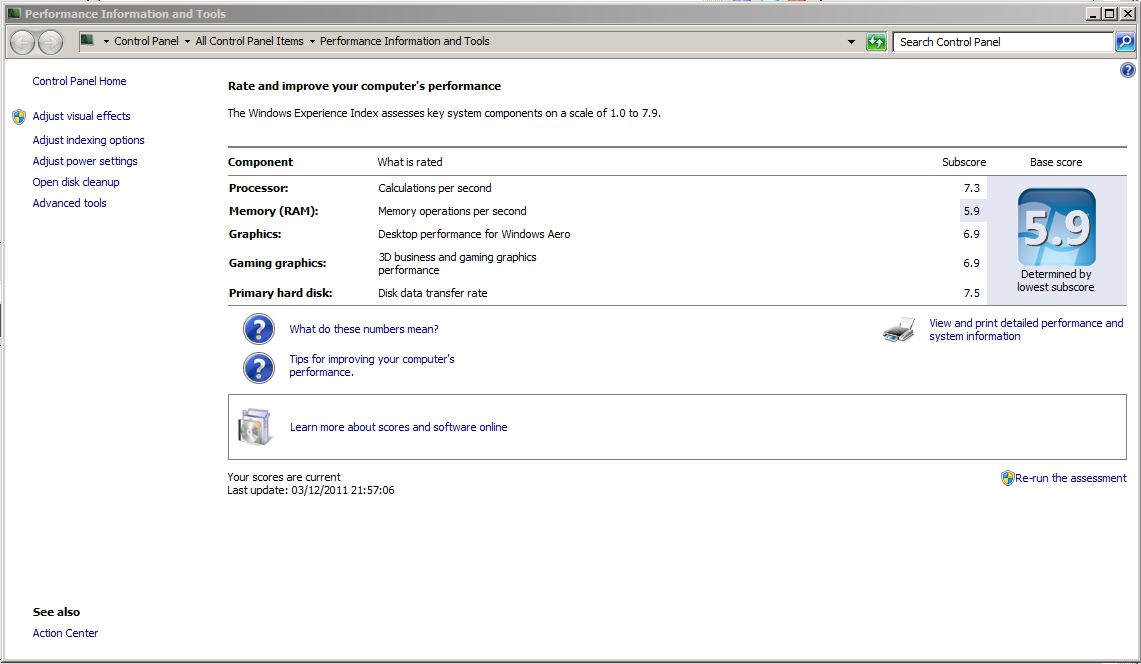Click 'Desktop performance for Windows Aero' text
The height and width of the screenshot is (664, 1141).
474,234
